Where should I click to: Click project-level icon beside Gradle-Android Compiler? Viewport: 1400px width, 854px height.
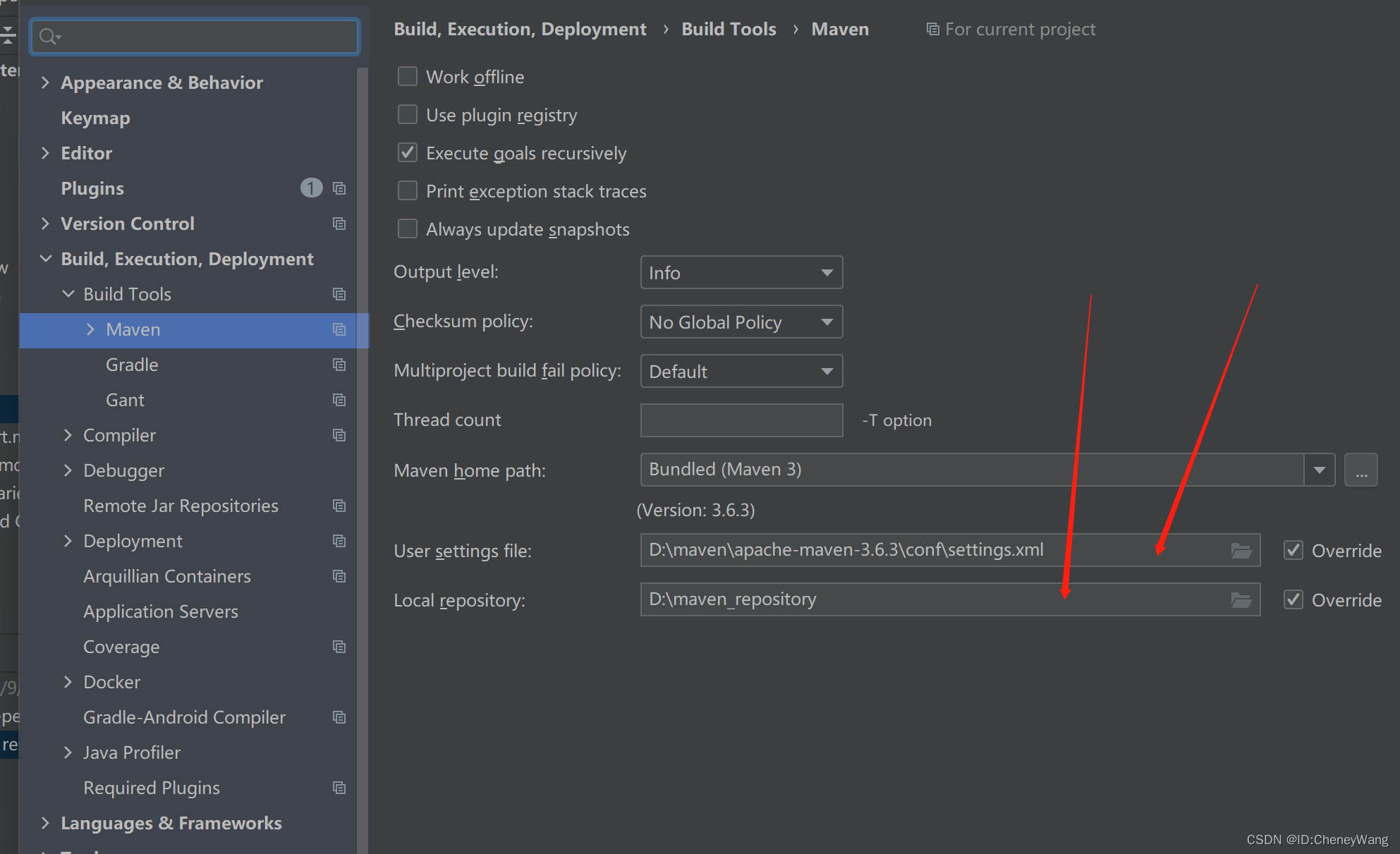[x=339, y=717]
